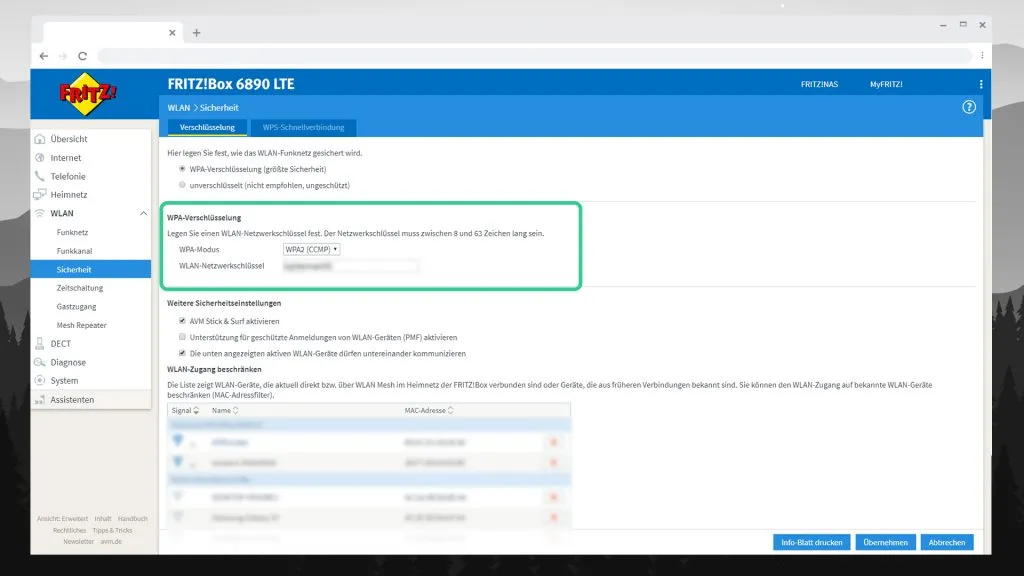
Task: Click the DECT handset icon
Action: 40,344
